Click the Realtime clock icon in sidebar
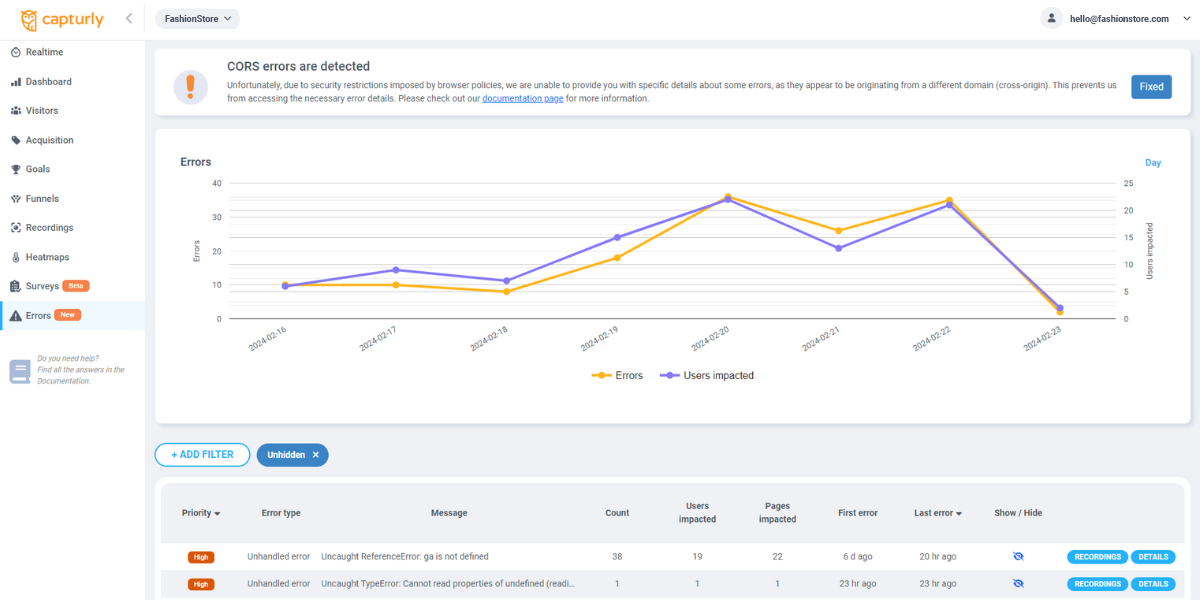The width and height of the screenshot is (1200, 600). (x=16, y=52)
